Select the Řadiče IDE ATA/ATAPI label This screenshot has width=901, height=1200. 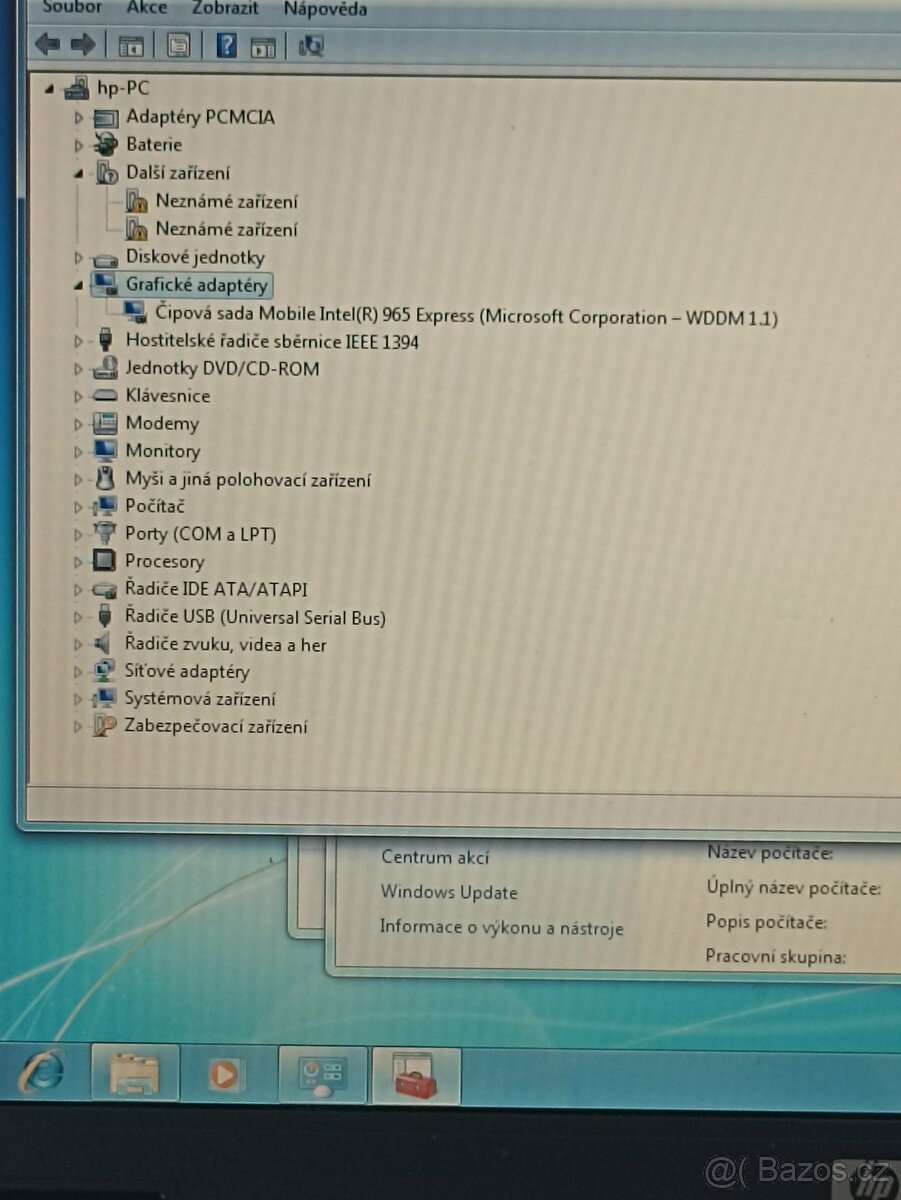216,589
